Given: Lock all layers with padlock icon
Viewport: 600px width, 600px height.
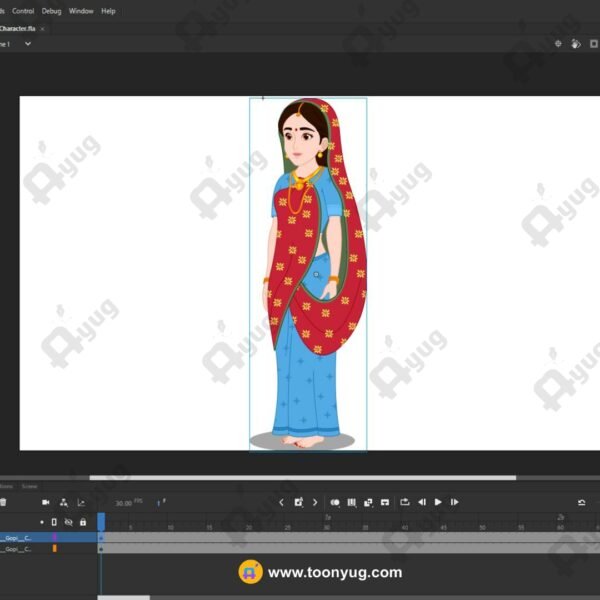Looking at the screenshot, I should pyautogui.click(x=83, y=522).
